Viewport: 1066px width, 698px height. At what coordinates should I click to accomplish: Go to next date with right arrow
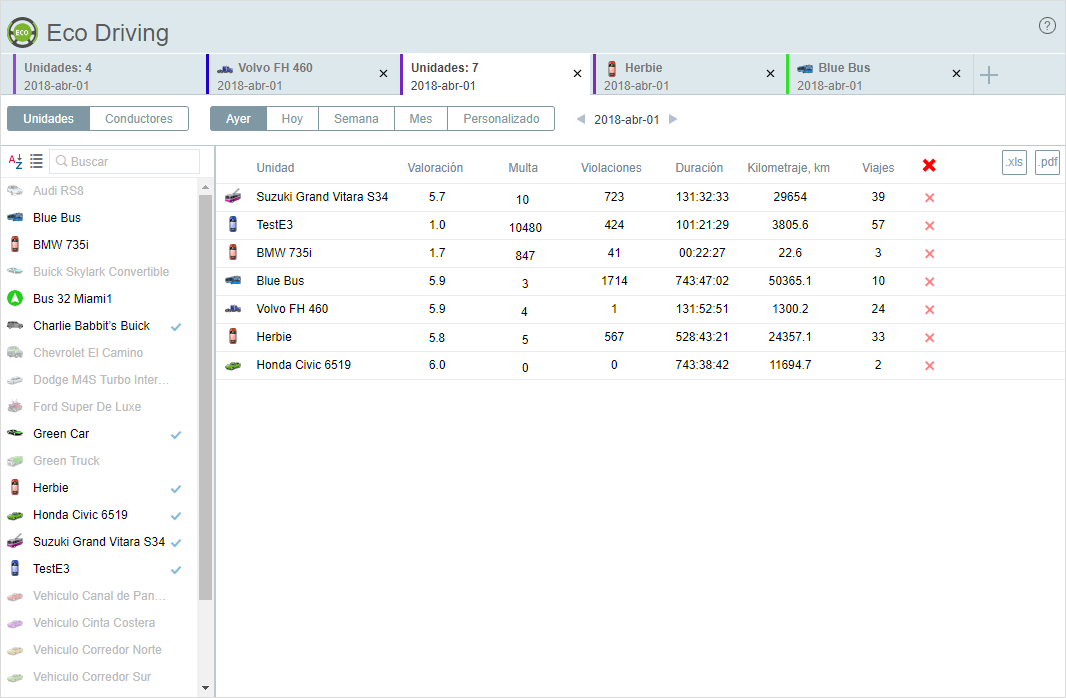click(x=673, y=119)
